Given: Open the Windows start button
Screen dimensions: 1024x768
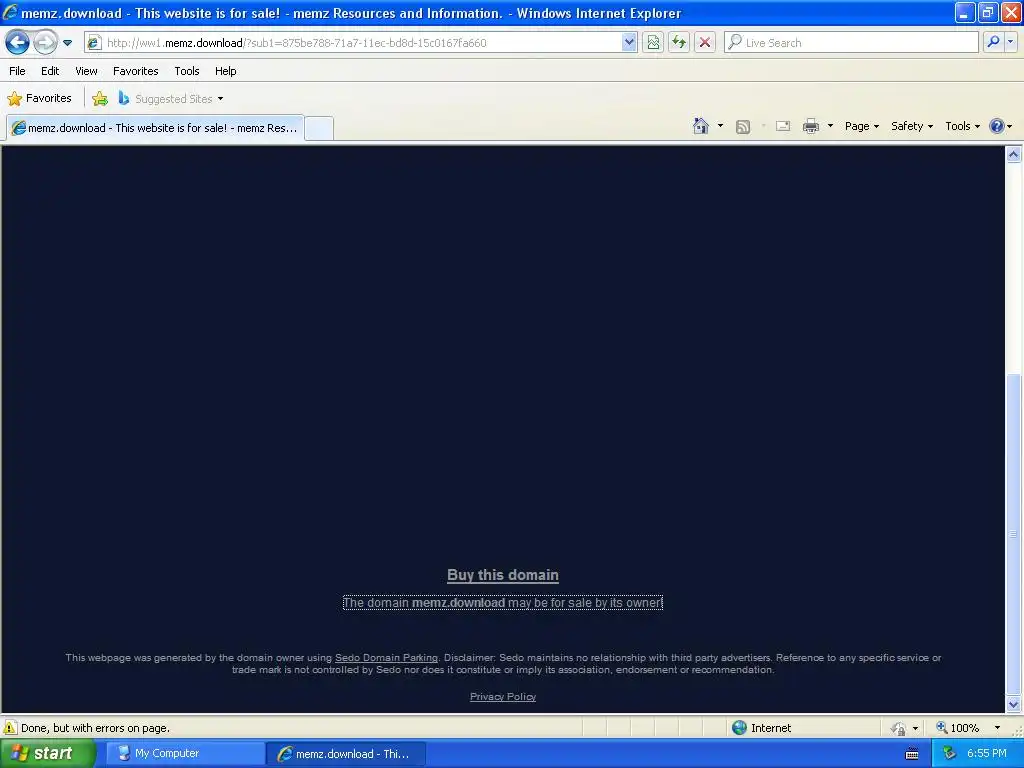Looking at the screenshot, I should pos(48,754).
